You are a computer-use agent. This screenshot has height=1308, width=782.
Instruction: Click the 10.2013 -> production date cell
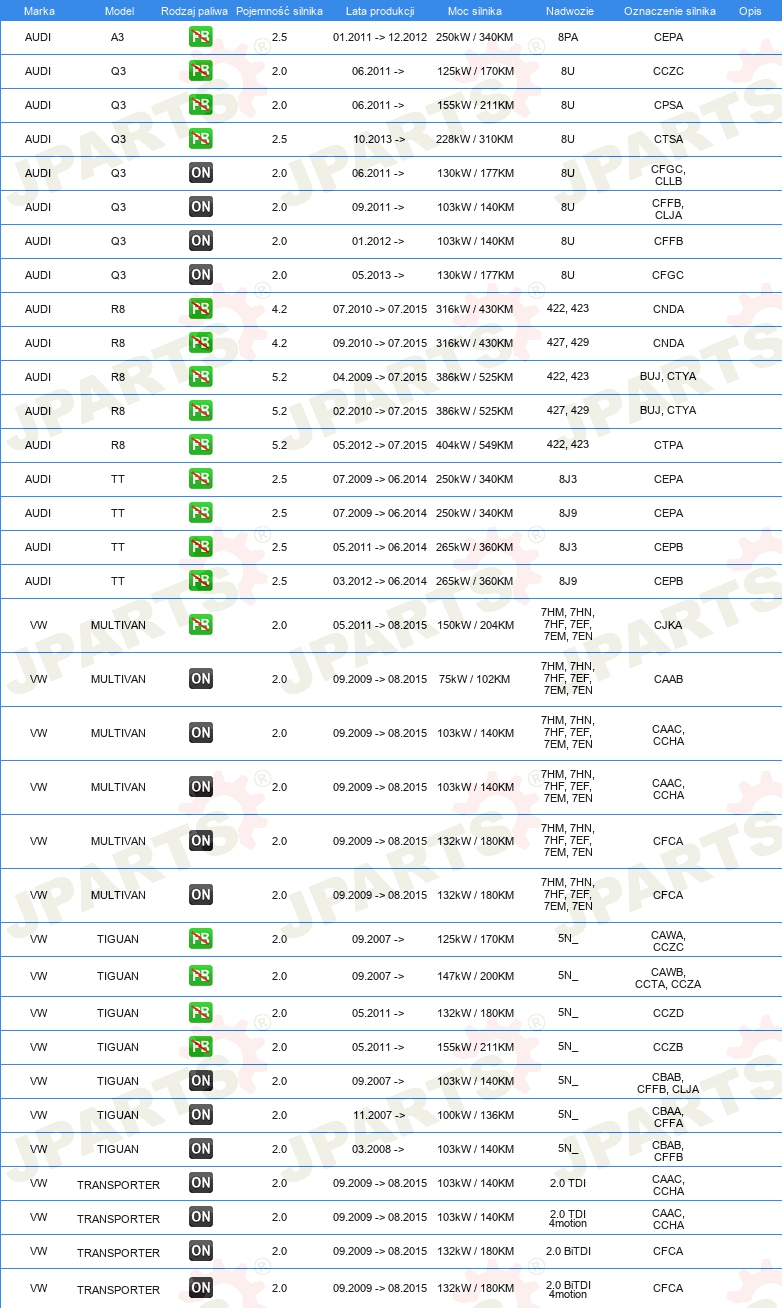coord(379,139)
